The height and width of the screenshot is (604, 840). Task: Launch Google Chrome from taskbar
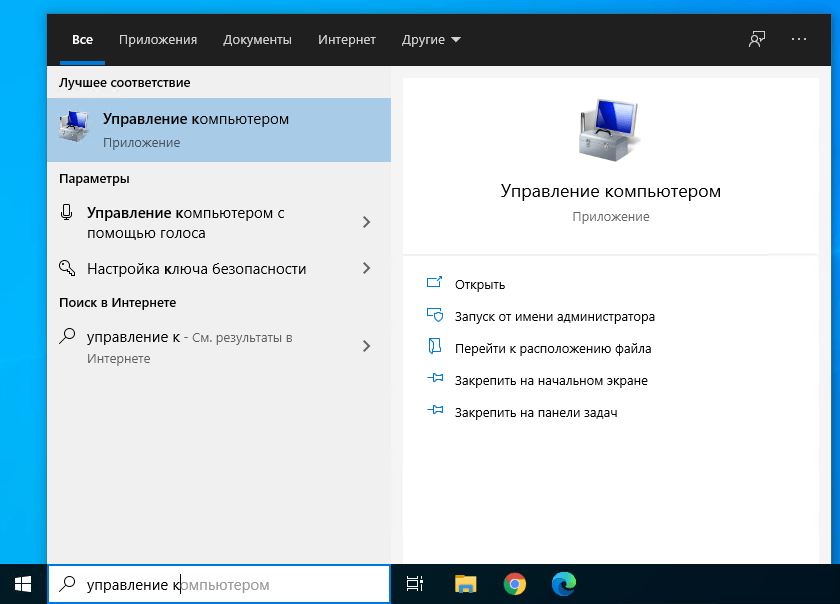point(514,584)
